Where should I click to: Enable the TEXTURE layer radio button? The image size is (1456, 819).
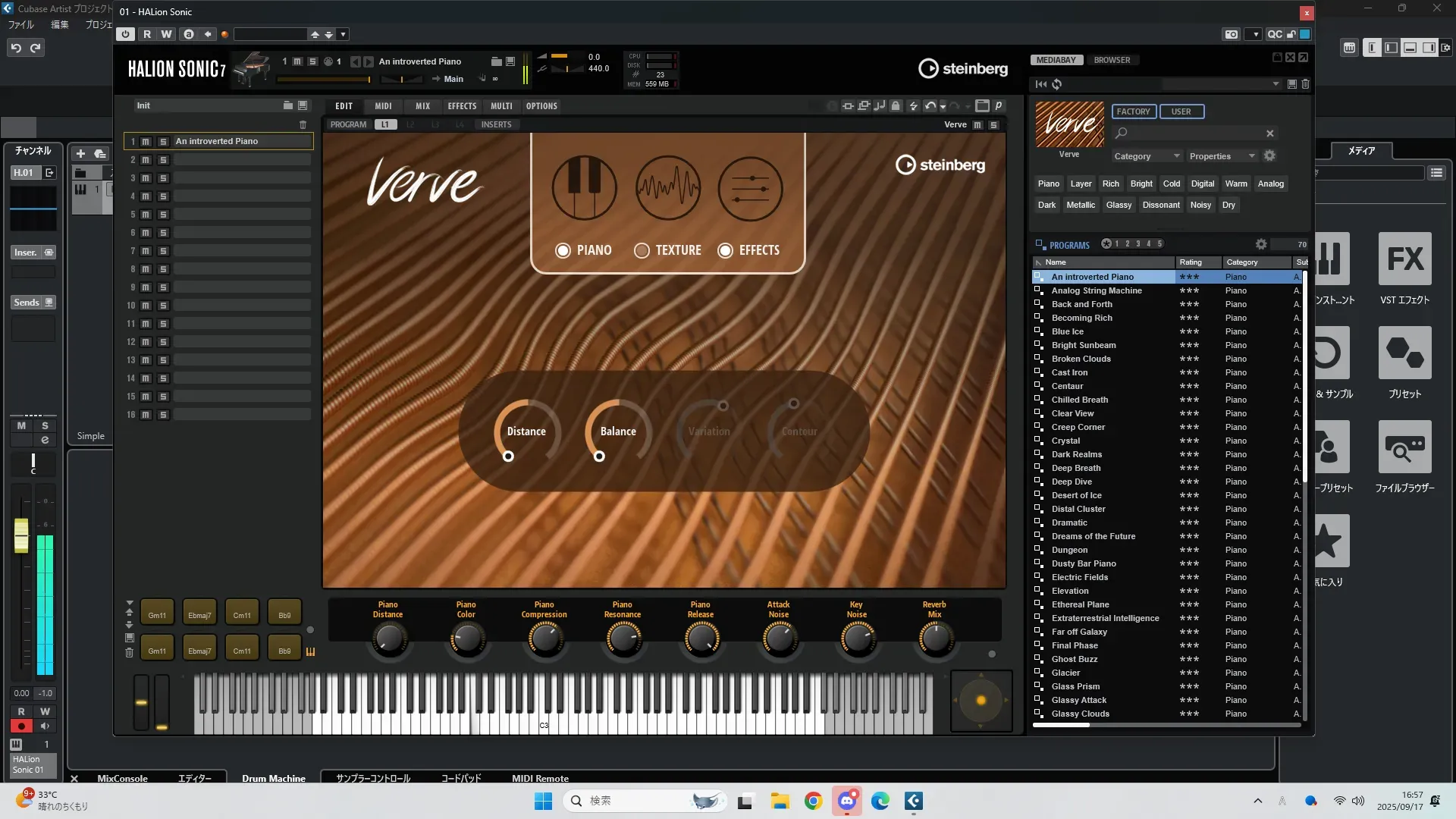tap(642, 250)
